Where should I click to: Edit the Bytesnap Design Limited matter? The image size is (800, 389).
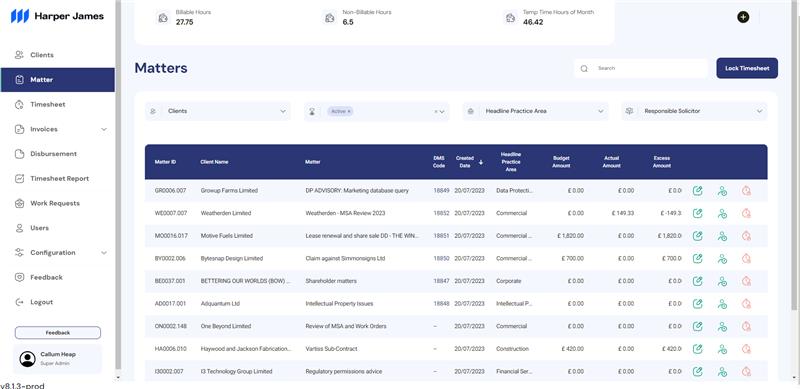[697, 259]
